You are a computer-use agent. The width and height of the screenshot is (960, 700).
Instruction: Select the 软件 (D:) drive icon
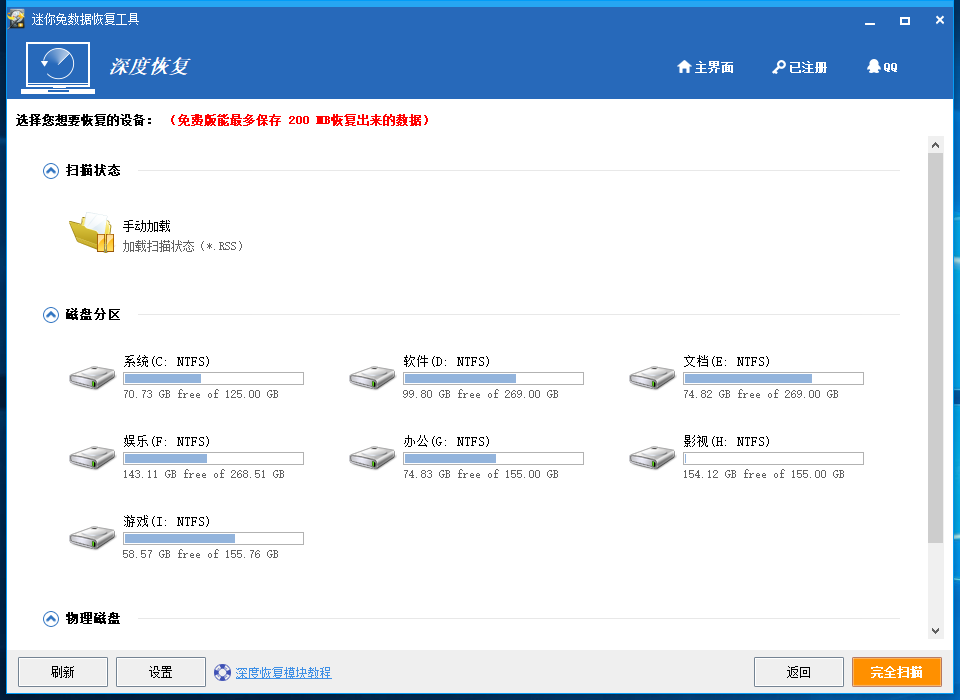pyautogui.click(x=371, y=378)
